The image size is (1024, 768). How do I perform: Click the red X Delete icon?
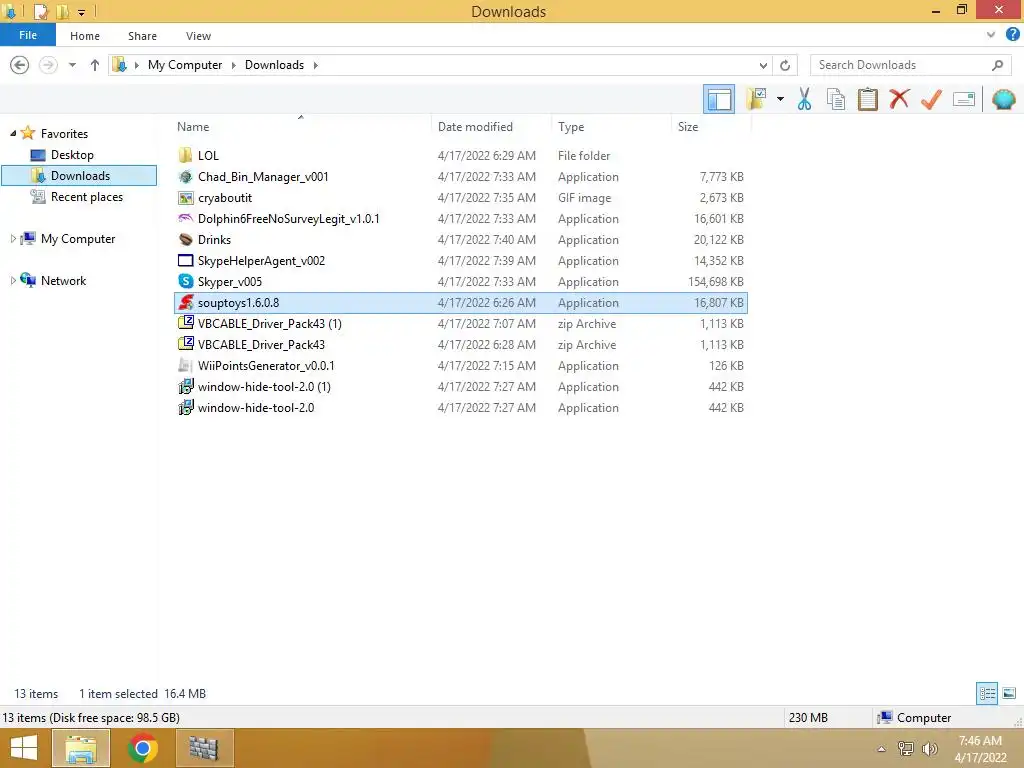pyautogui.click(x=899, y=99)
